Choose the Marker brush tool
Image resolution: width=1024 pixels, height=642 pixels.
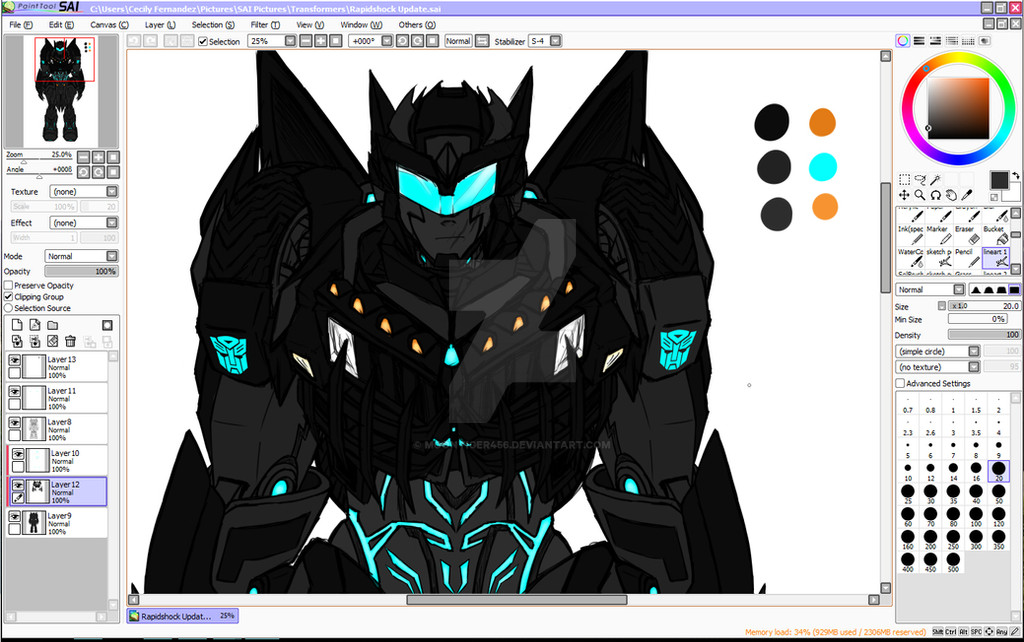click(937, 234)
